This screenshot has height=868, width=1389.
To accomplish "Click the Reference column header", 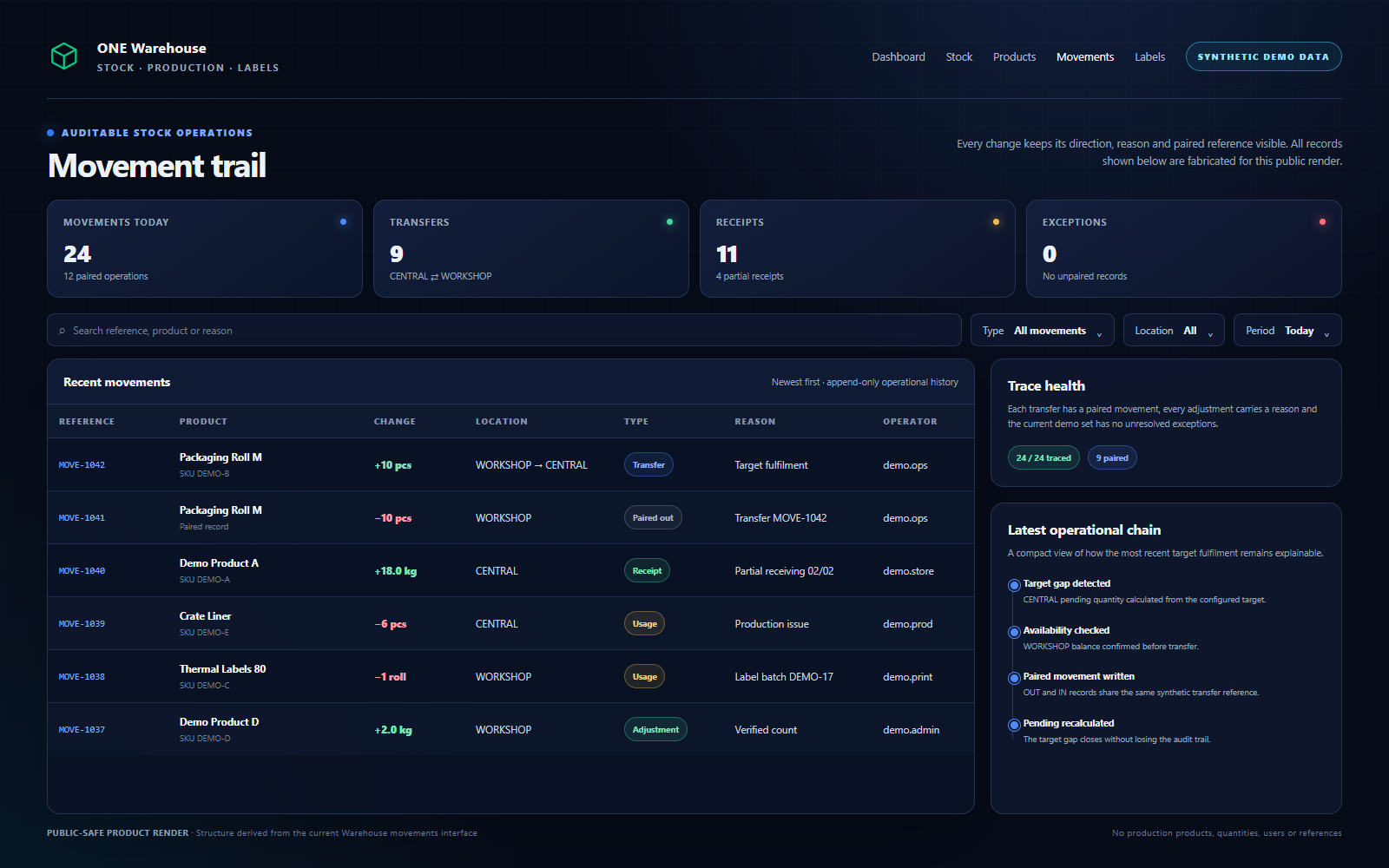I will point(87,422).
